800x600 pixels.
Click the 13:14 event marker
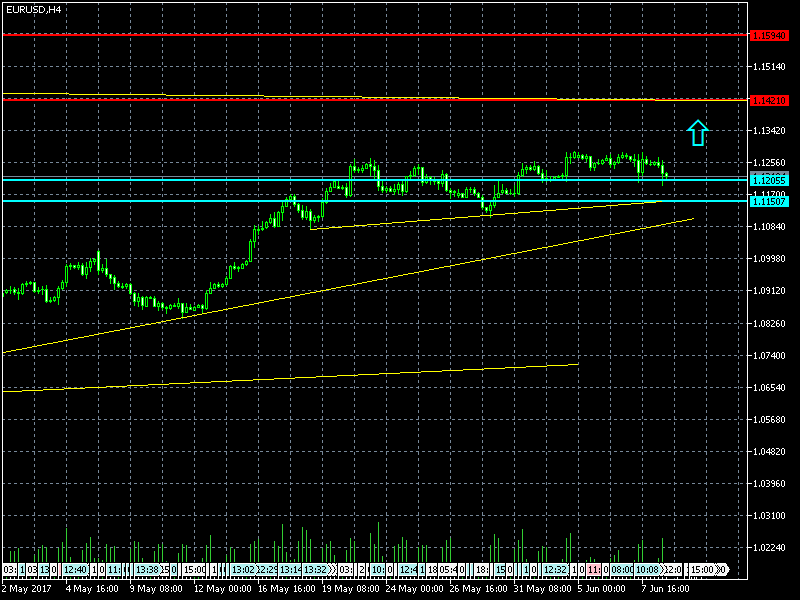291,569
